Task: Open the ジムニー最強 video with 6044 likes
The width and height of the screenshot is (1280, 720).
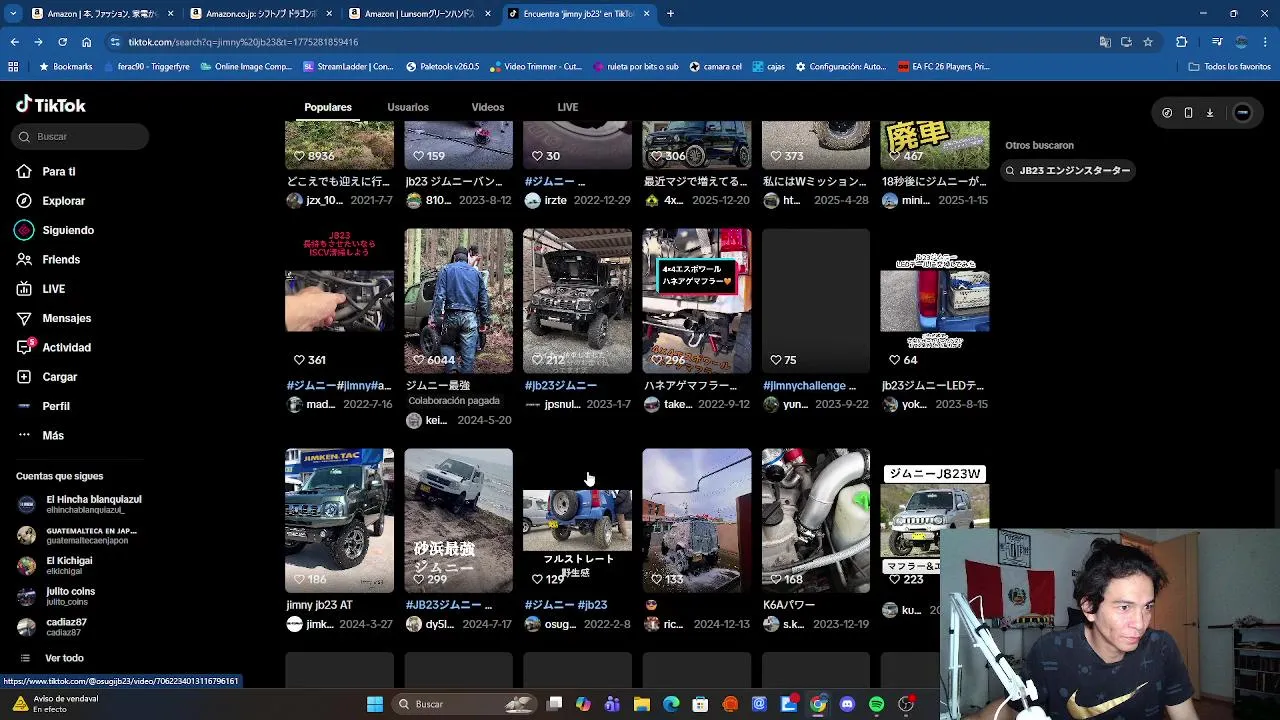Action: 458,300
